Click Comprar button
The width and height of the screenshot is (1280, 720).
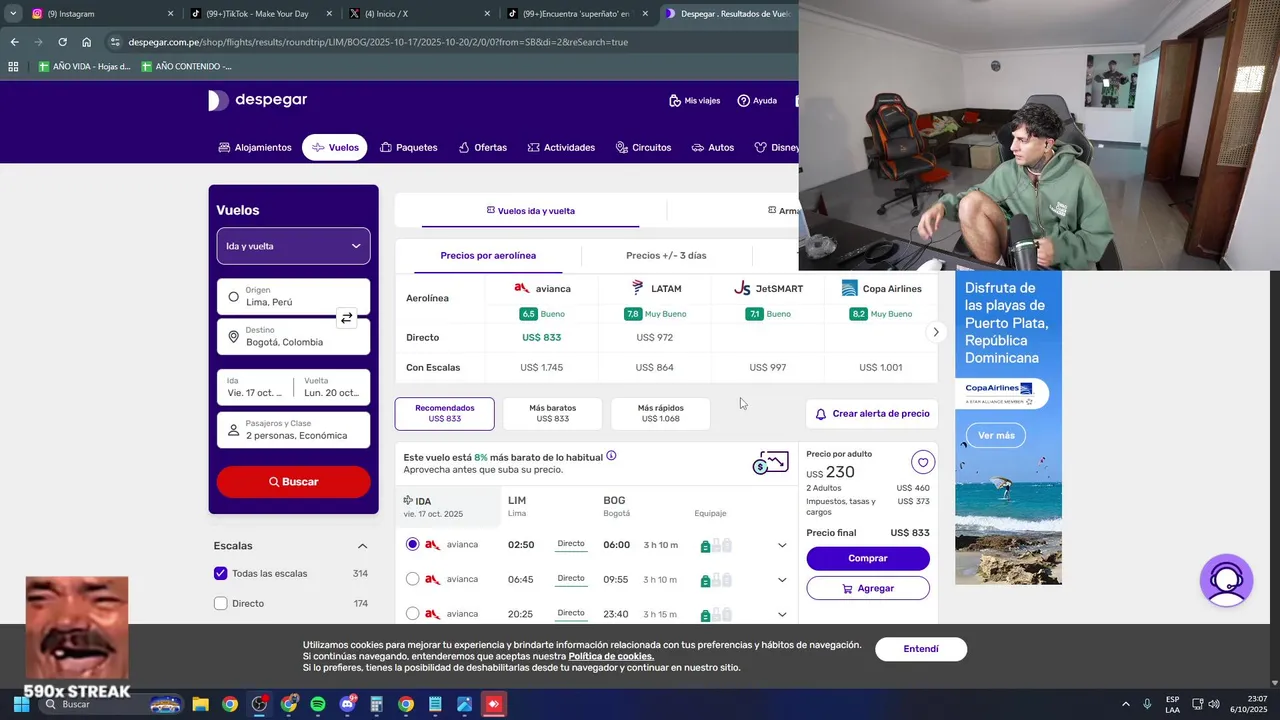click(868, 558)
